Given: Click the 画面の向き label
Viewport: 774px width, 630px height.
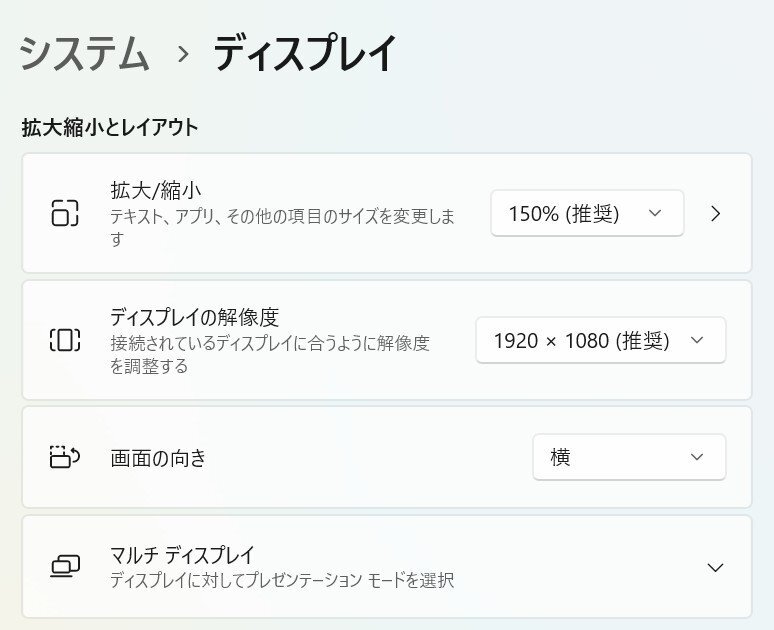Looking at the screenshot, I should pos(158,458).
